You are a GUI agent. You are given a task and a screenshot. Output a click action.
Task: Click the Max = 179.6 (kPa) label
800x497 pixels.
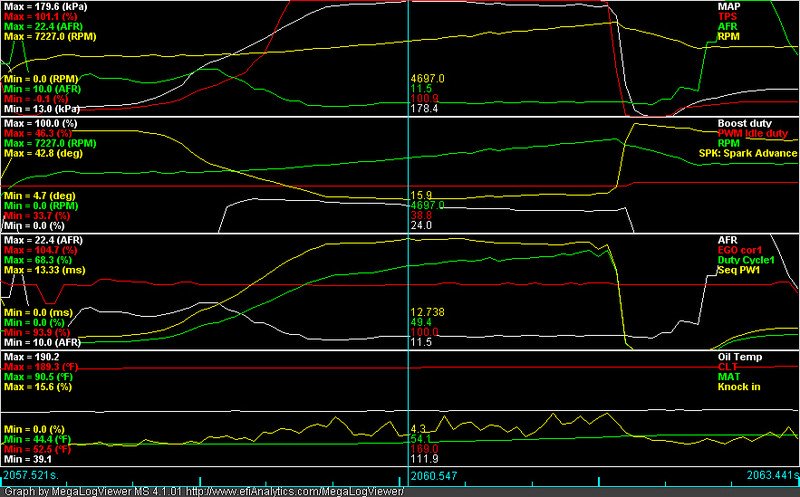point(45,7)
